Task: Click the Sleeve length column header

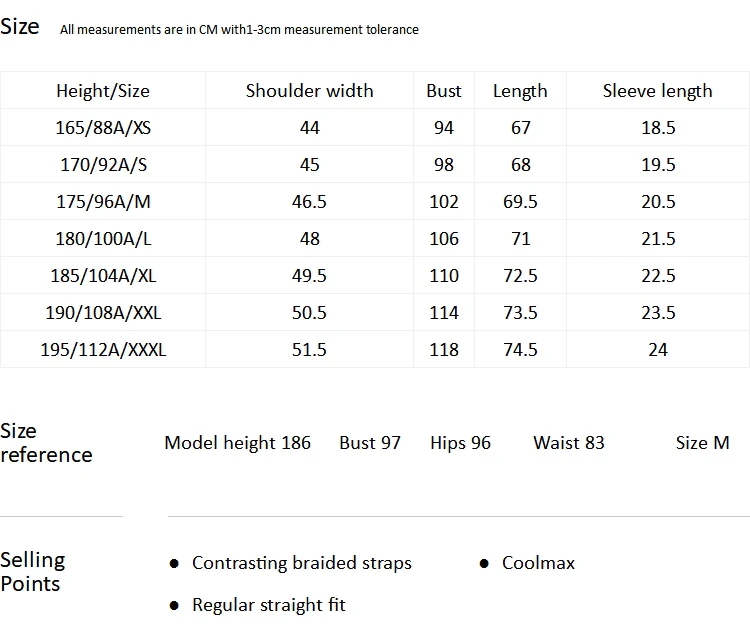Action: [x=658, y=91]
